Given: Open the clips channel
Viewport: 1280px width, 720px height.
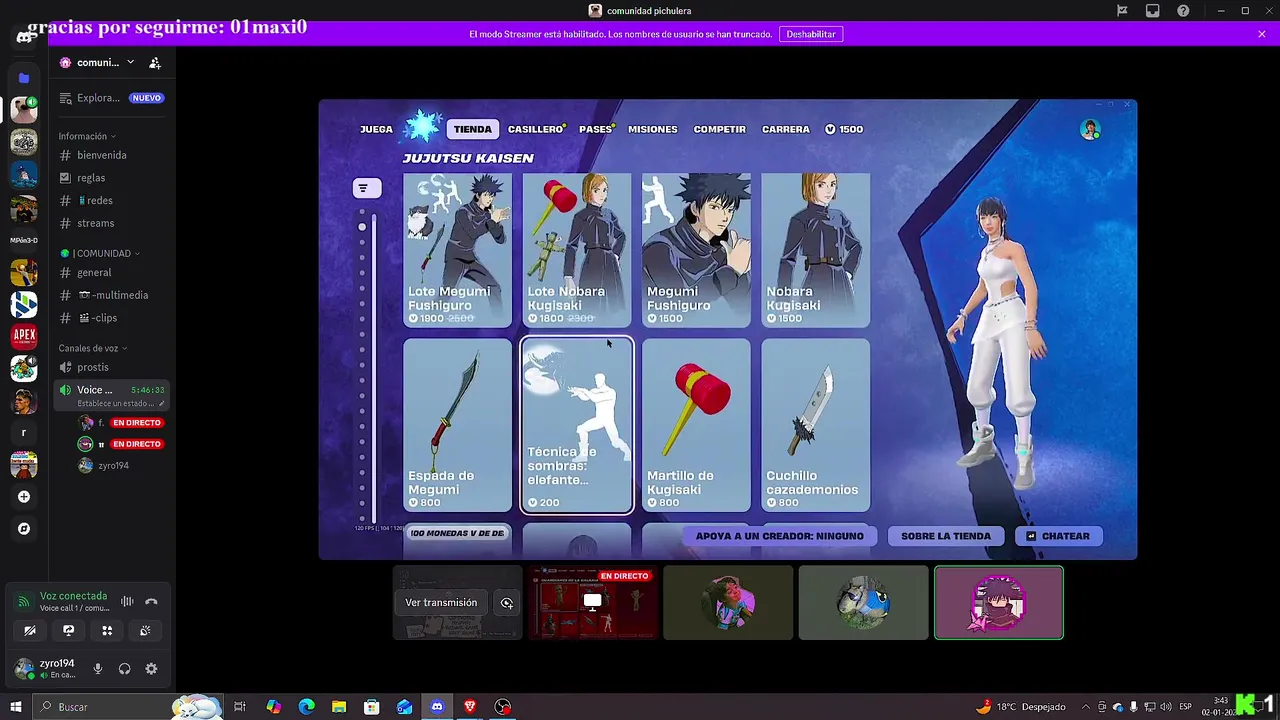Looking at the screenshot, I should coord(110,318).
